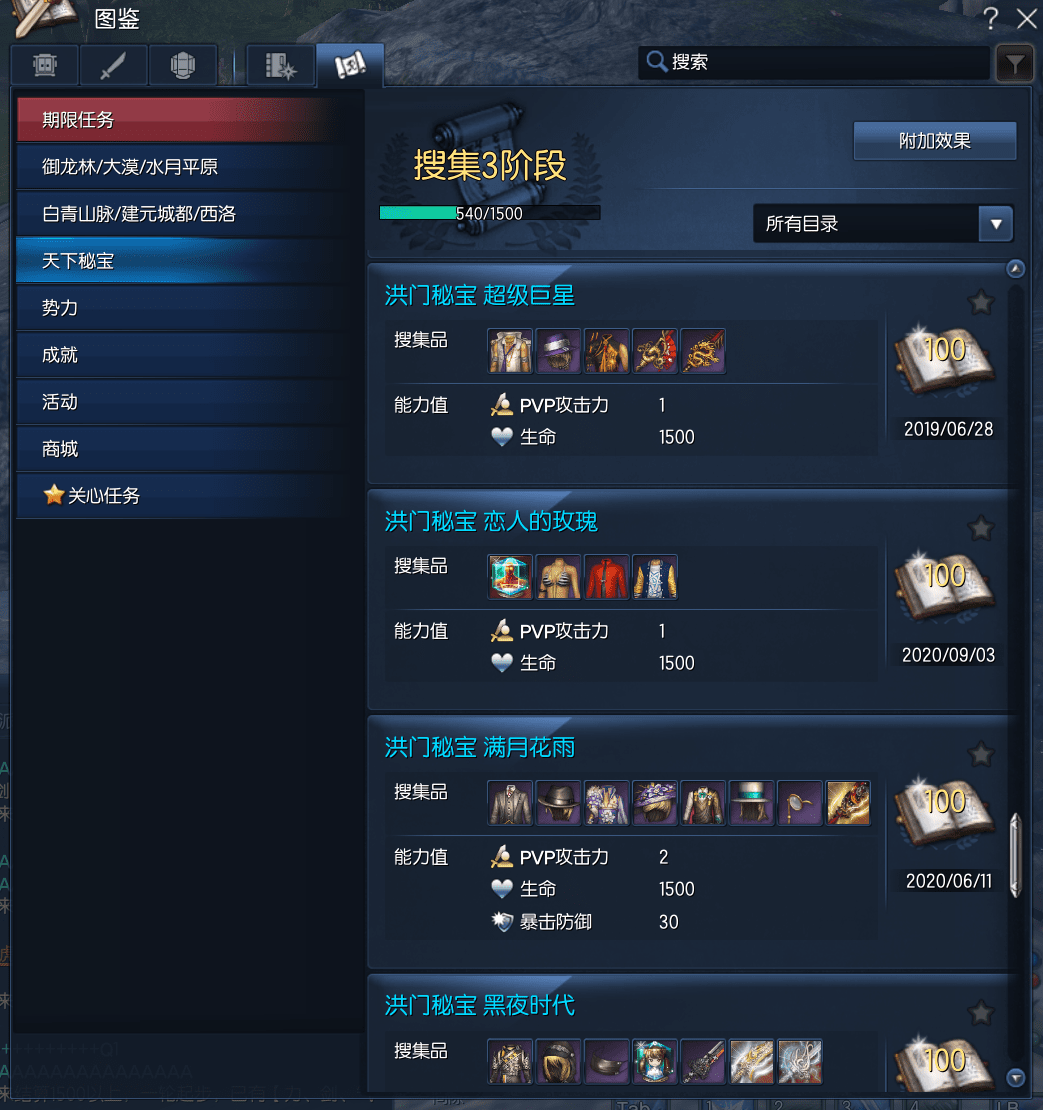The width and height of the screenshot is (1043, 1110).
Task: Click the 附加效果 button
Action: pos(935,141)
